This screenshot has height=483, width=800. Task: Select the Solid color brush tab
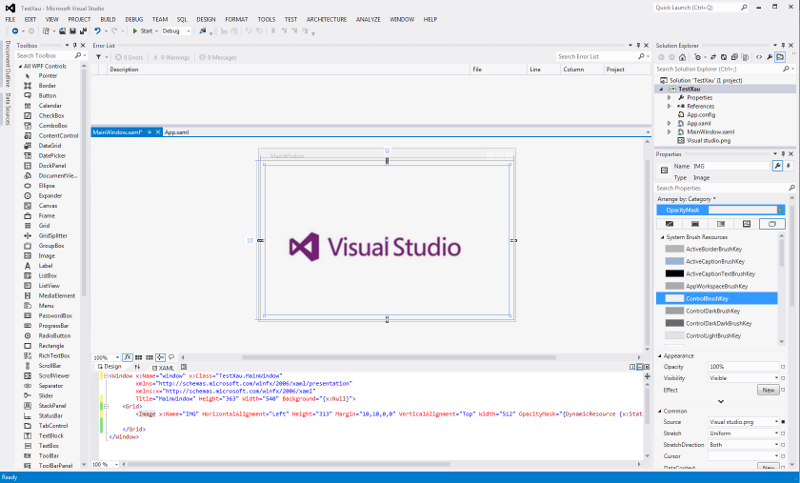pyautogui.click(x=695, y=224)
